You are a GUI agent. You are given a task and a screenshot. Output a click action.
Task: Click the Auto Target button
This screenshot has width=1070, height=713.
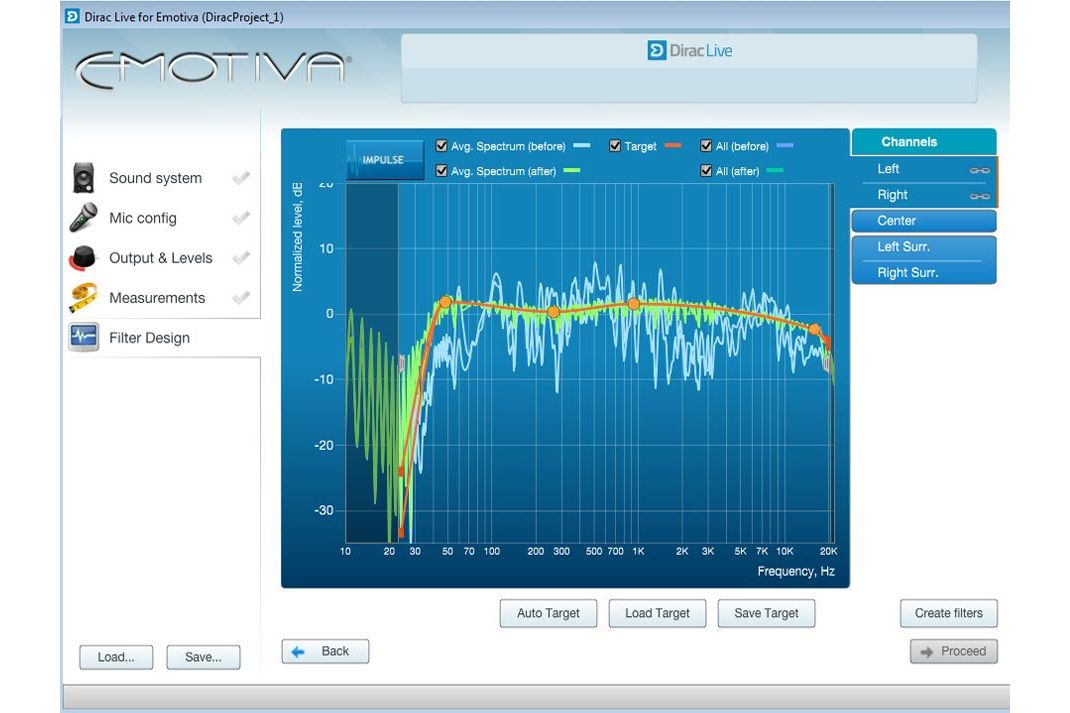[x=548, y=613]
